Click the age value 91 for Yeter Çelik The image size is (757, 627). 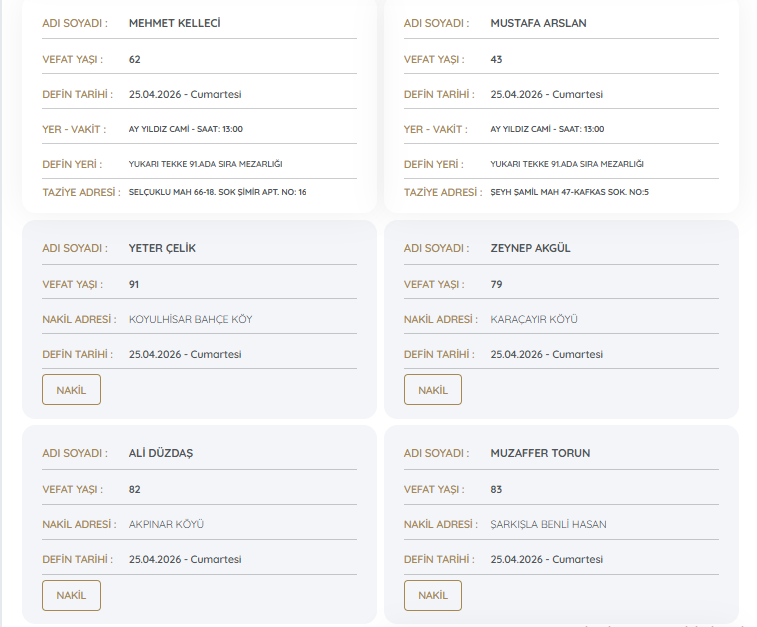134,284
